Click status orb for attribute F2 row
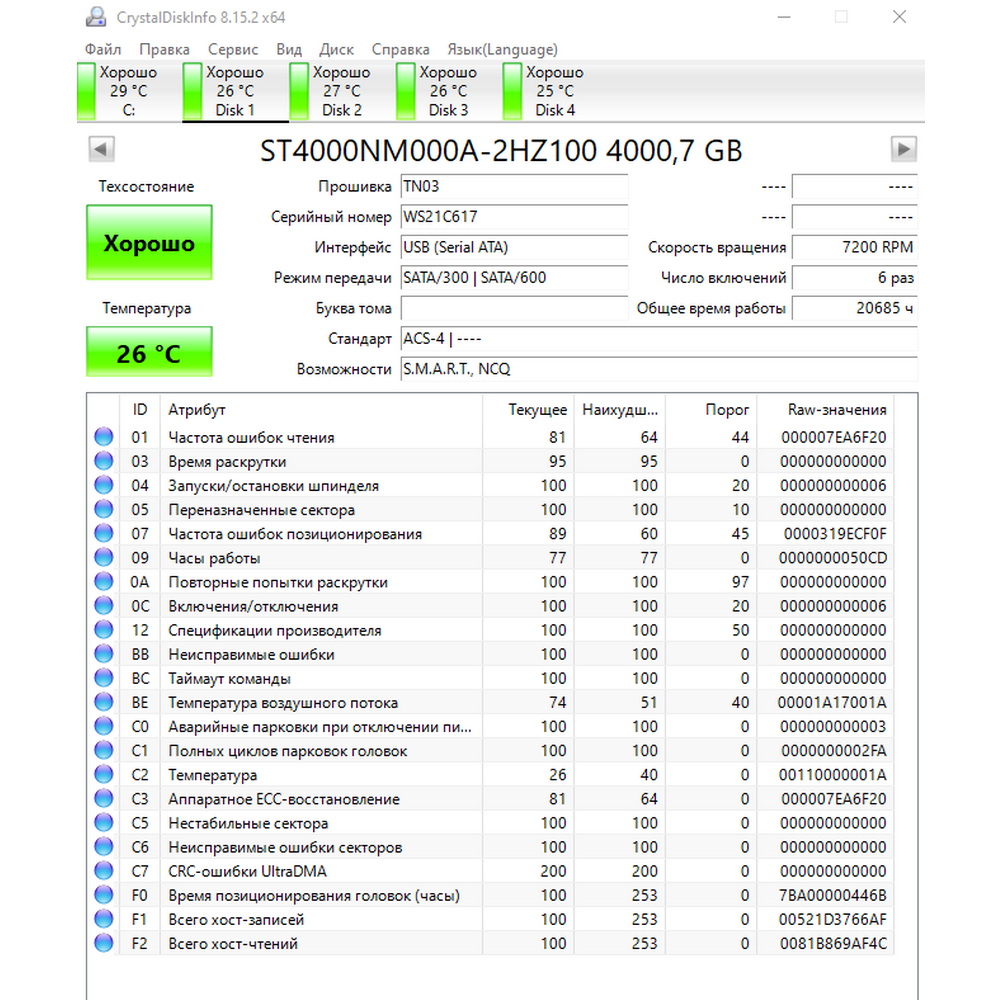Image resolution: width=1000 pixels, height=1000 pixels. pos(103,943)
